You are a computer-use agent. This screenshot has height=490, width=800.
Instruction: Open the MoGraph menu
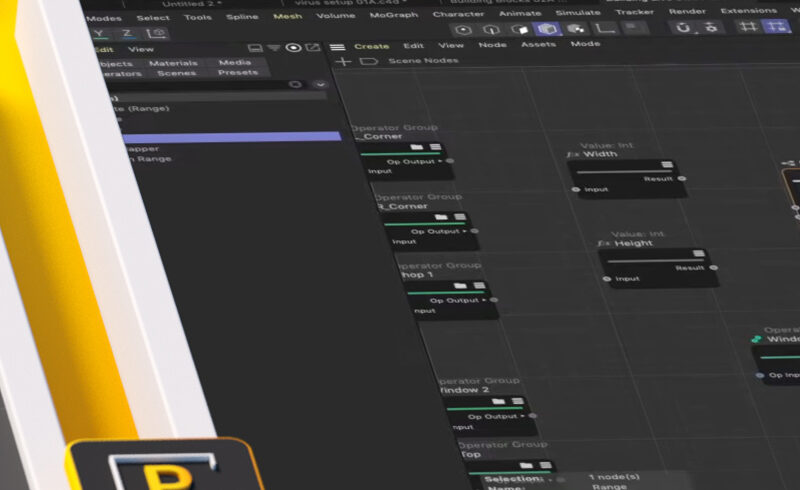coord(394,15)
